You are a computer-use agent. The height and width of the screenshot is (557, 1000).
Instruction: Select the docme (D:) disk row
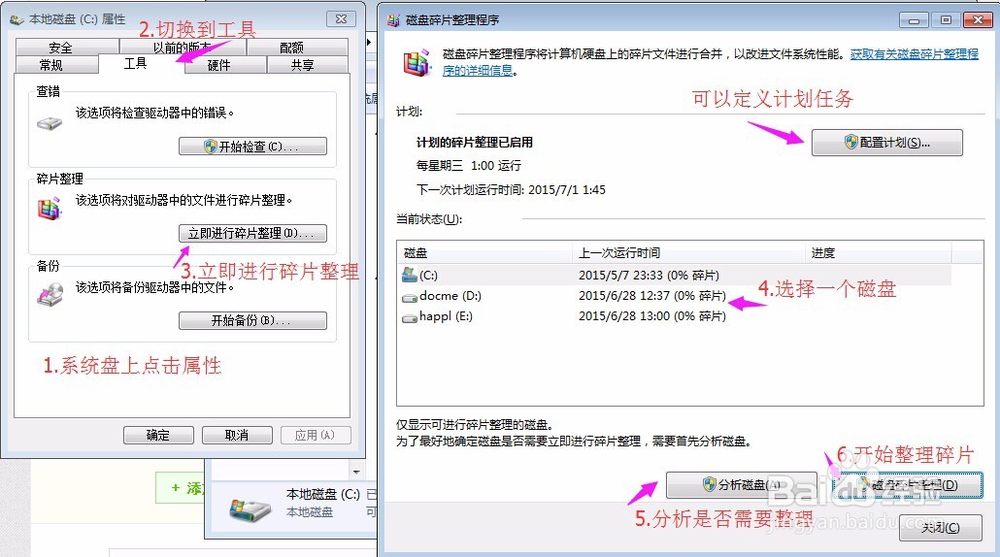pos(676,295)
